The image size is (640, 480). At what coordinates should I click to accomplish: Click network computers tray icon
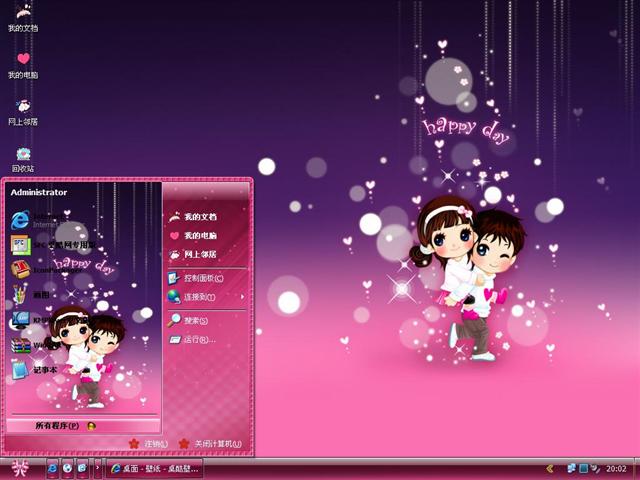pyautogui.click(x=571, y=468)
